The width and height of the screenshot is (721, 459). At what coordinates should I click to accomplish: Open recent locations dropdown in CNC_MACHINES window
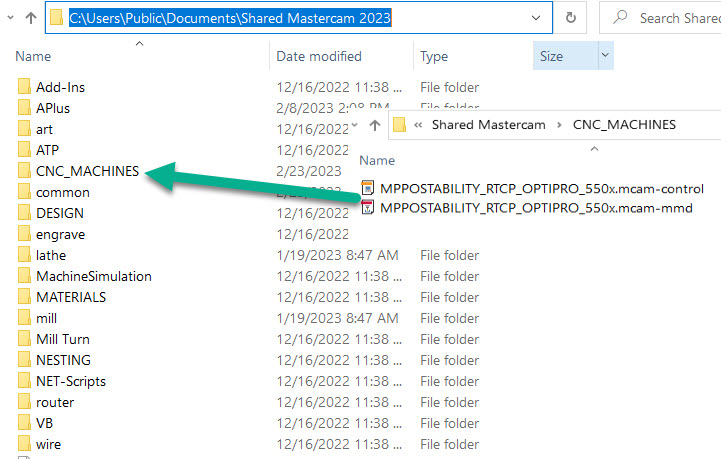tap(355, 125)
